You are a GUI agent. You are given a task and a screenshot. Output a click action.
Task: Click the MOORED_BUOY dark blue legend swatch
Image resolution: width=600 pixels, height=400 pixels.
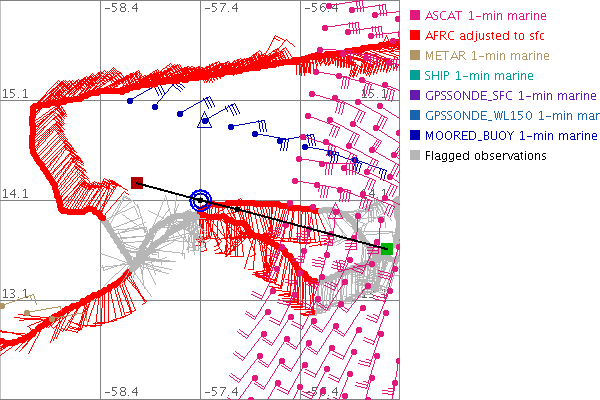415,136
